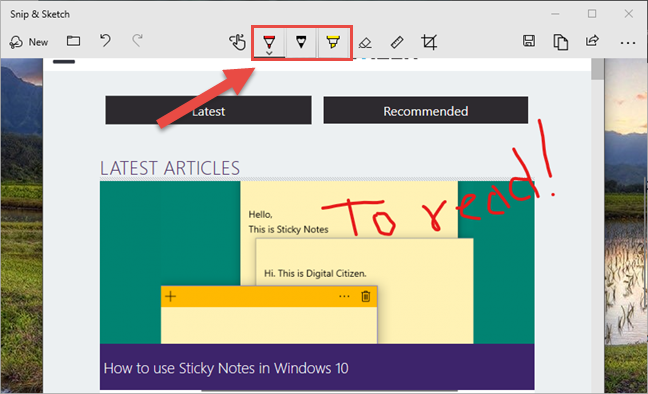Close the Snip & Sketch window

(x=629, y=14)
